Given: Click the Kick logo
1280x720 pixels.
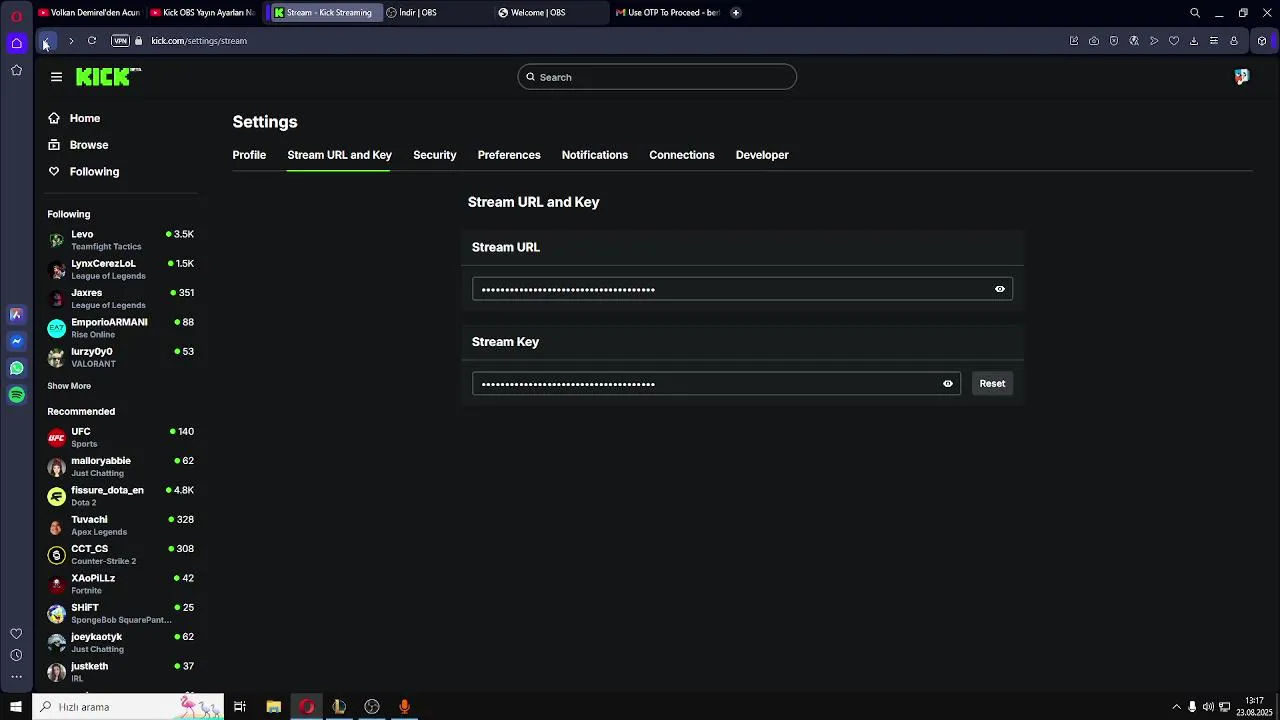Looking at the screenshot, I should coord(108,77).
